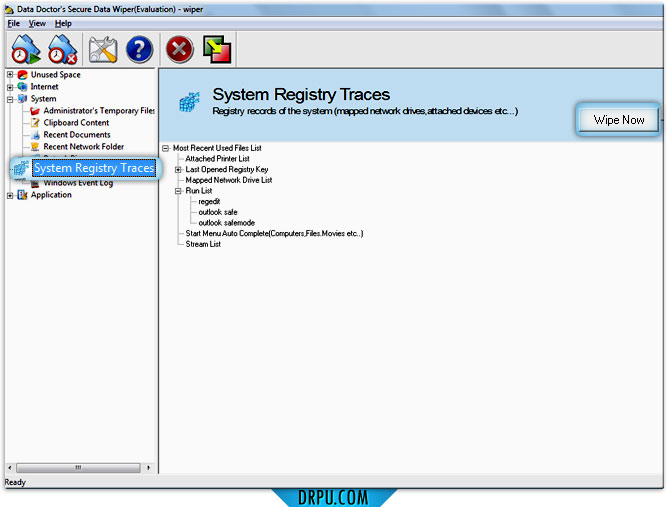Image resolution: width=667 pixels, height=507 pixels.
Task: Click the Wipe Now button
Action: click(619, 120)
